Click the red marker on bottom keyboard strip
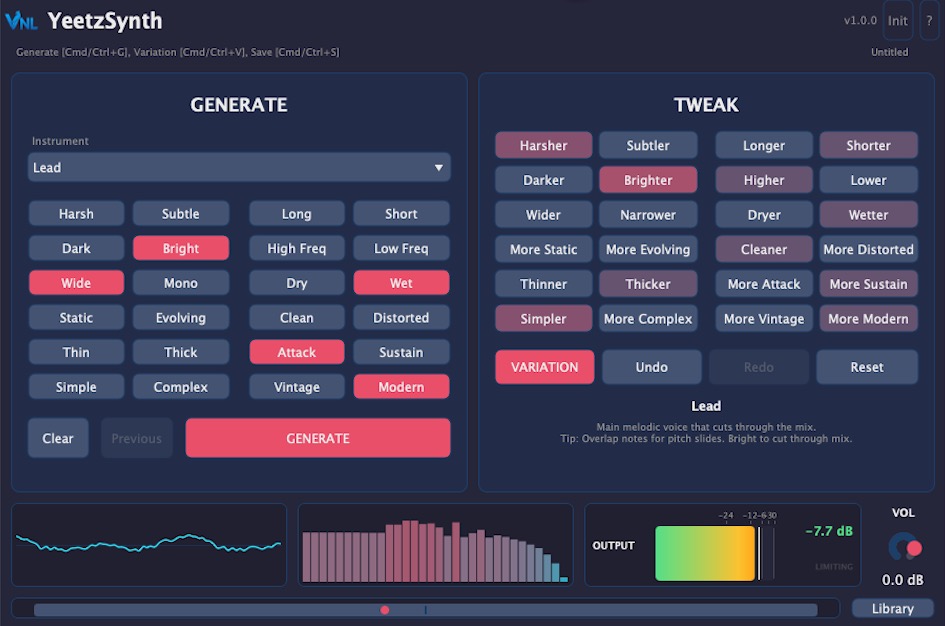The height and width of the screenshot is (626, 945). (385, 609)
